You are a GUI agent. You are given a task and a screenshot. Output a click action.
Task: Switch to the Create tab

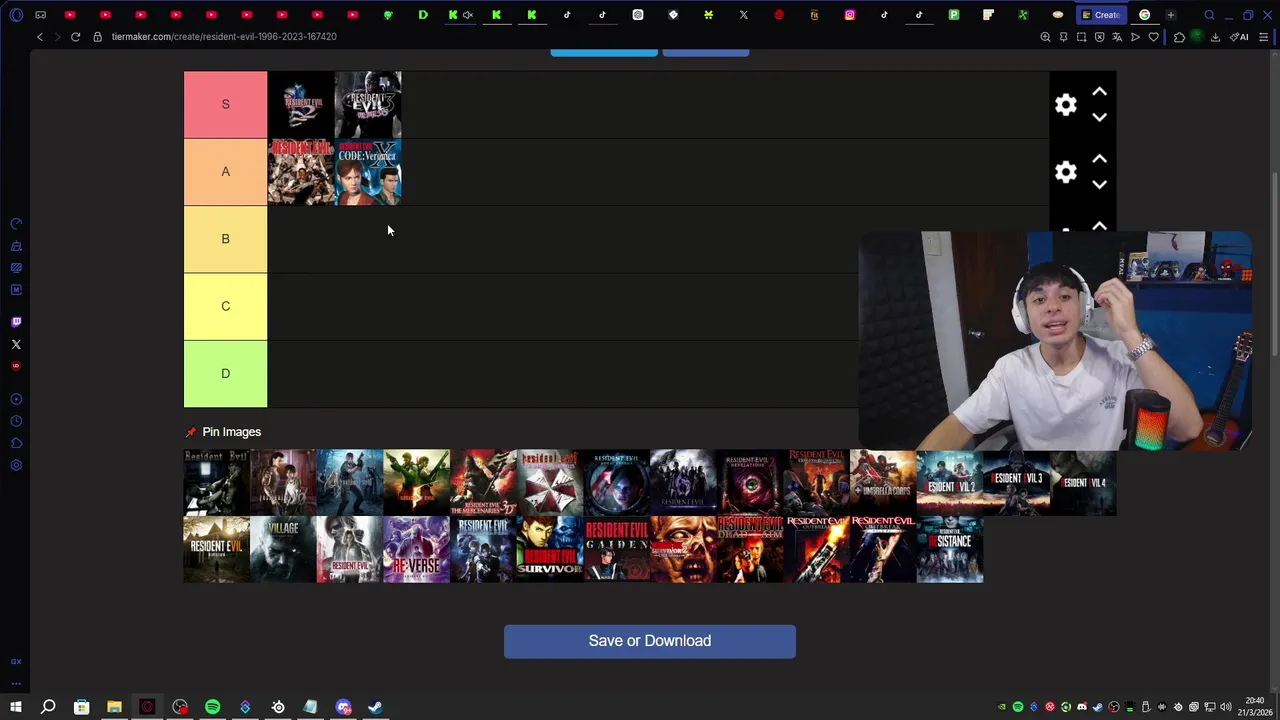[1100, 15]
